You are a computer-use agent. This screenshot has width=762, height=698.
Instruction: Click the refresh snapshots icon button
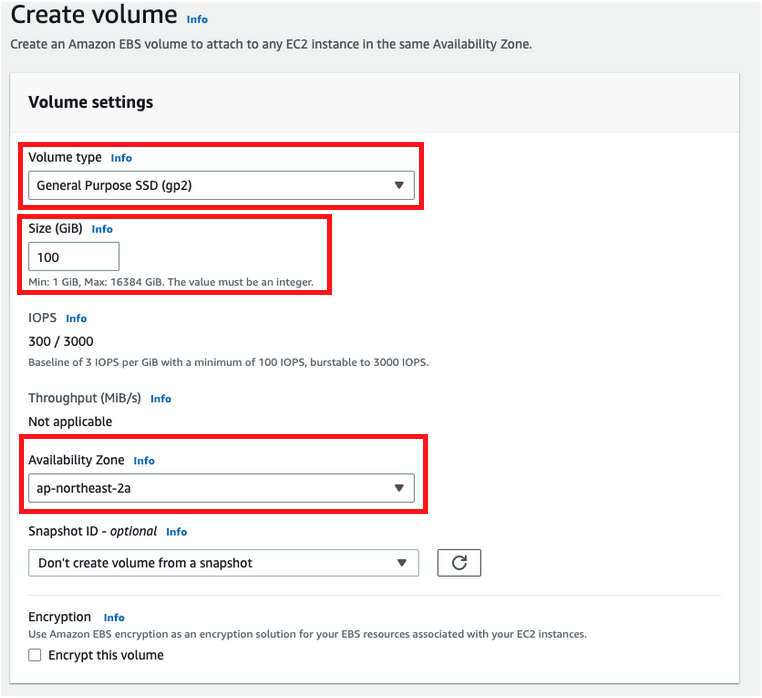tap(459, 563)
